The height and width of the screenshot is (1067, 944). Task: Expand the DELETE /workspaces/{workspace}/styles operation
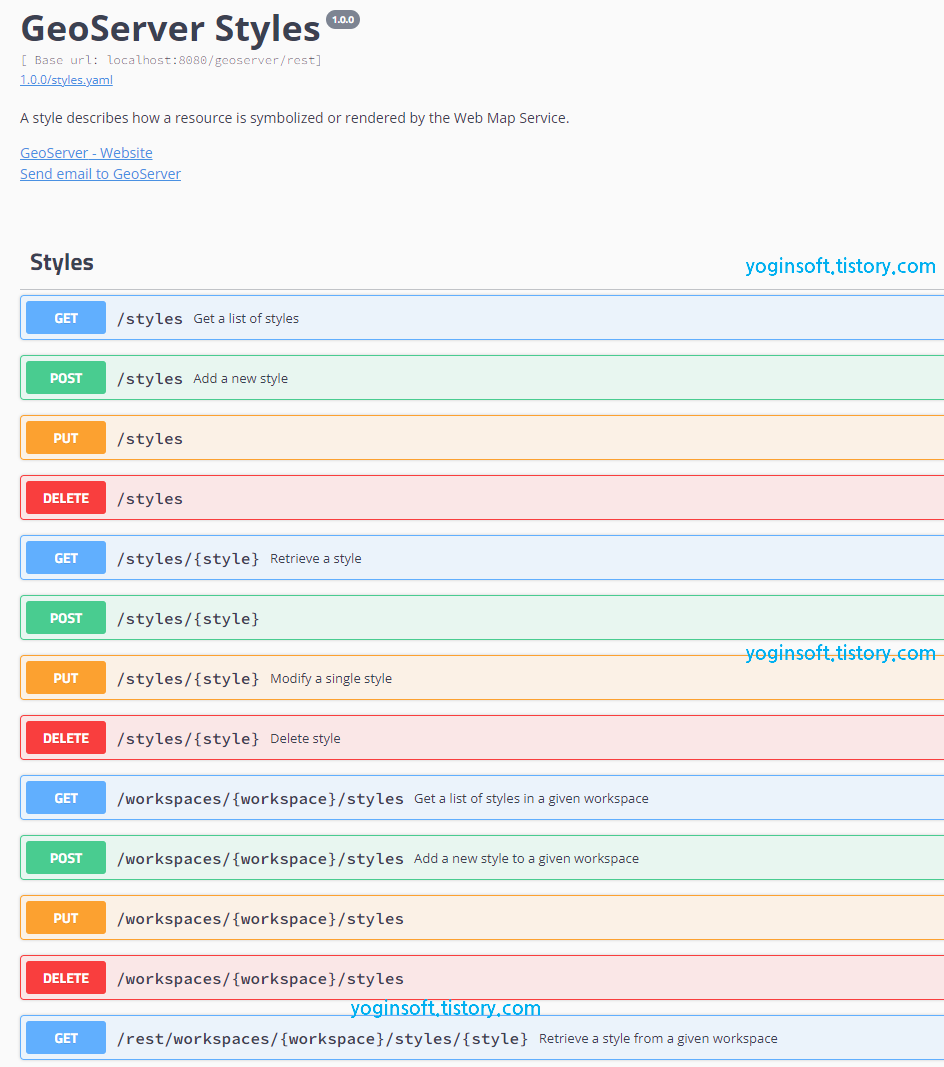tap(482, 977)
